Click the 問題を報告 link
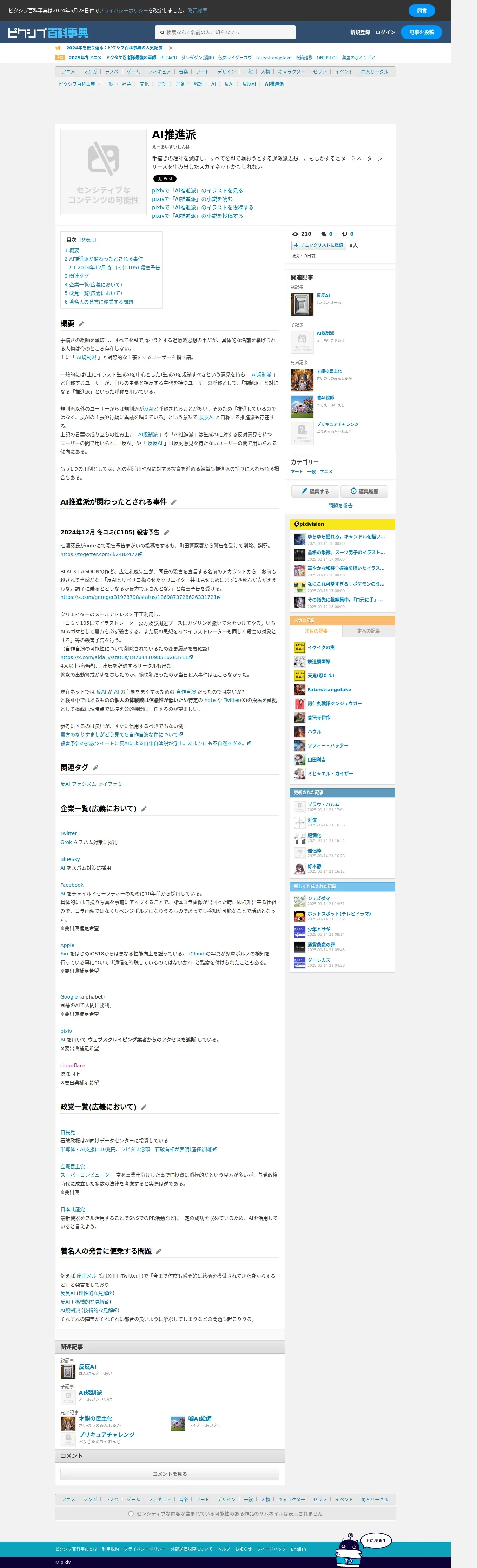This screenshot has width=477, height=1568. tap(340, 506)
